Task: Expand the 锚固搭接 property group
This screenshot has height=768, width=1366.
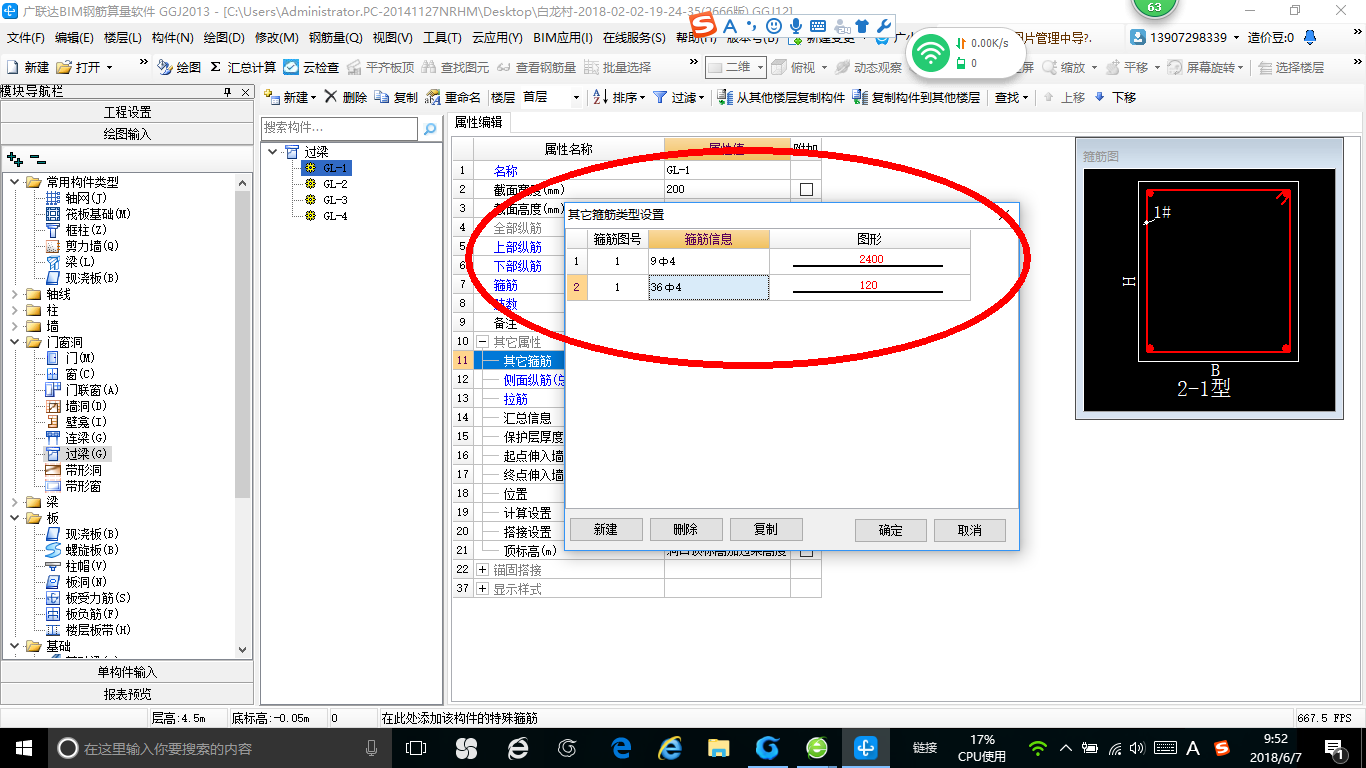Action: (x=483, y=570)
